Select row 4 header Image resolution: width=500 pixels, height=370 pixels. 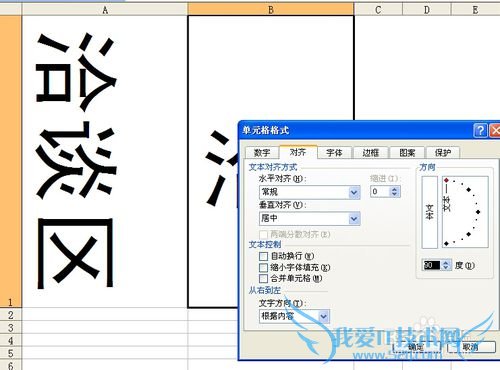click(11, 340)
